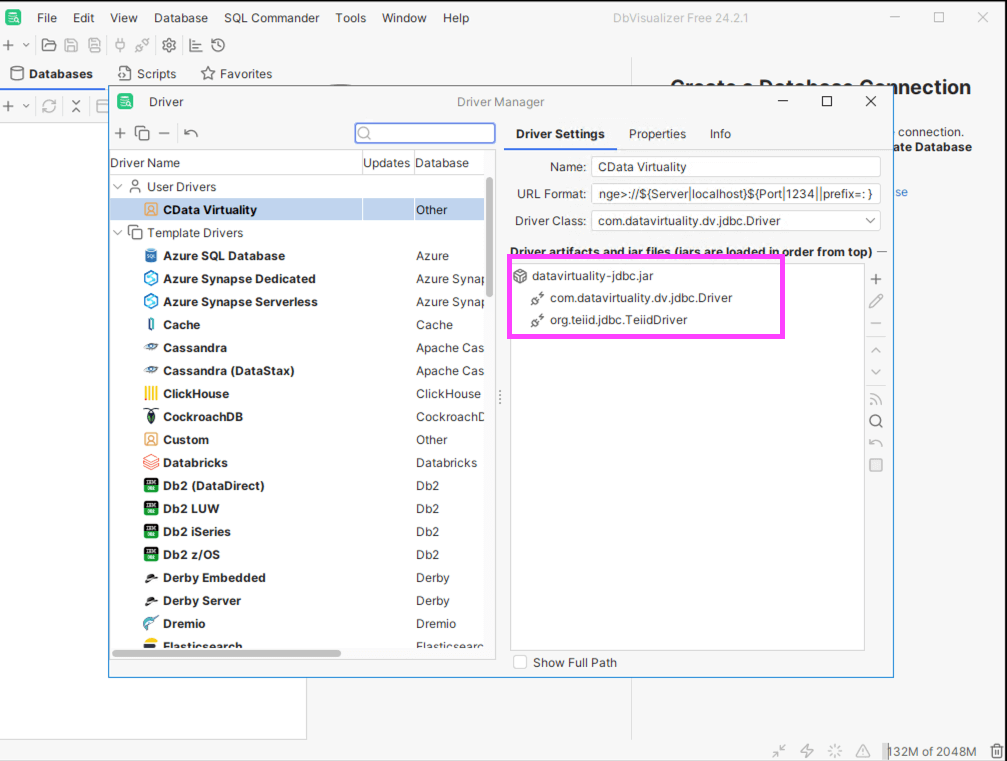This screenshot has height=761, width=1007.
Task: Add a jar file using the plus icon
Action: pos(876,280)
